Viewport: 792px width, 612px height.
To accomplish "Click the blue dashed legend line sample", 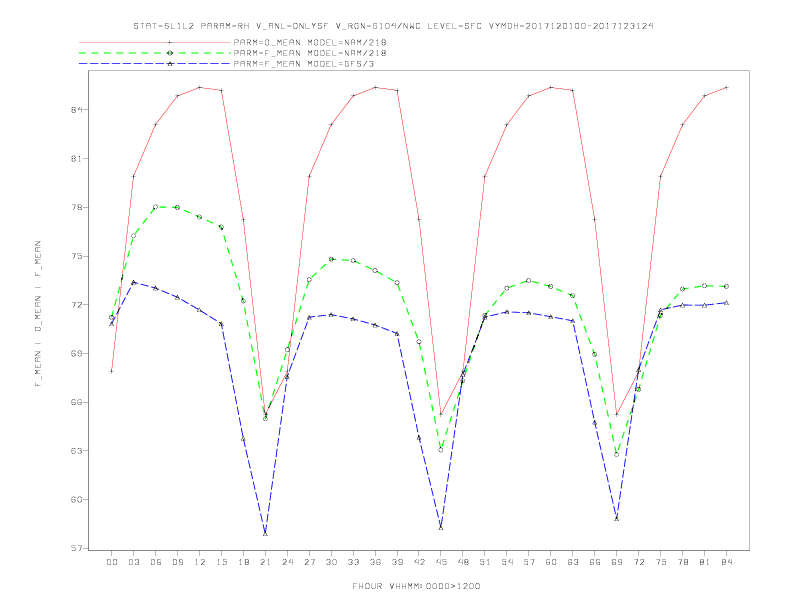I will [x=155, y=64].
